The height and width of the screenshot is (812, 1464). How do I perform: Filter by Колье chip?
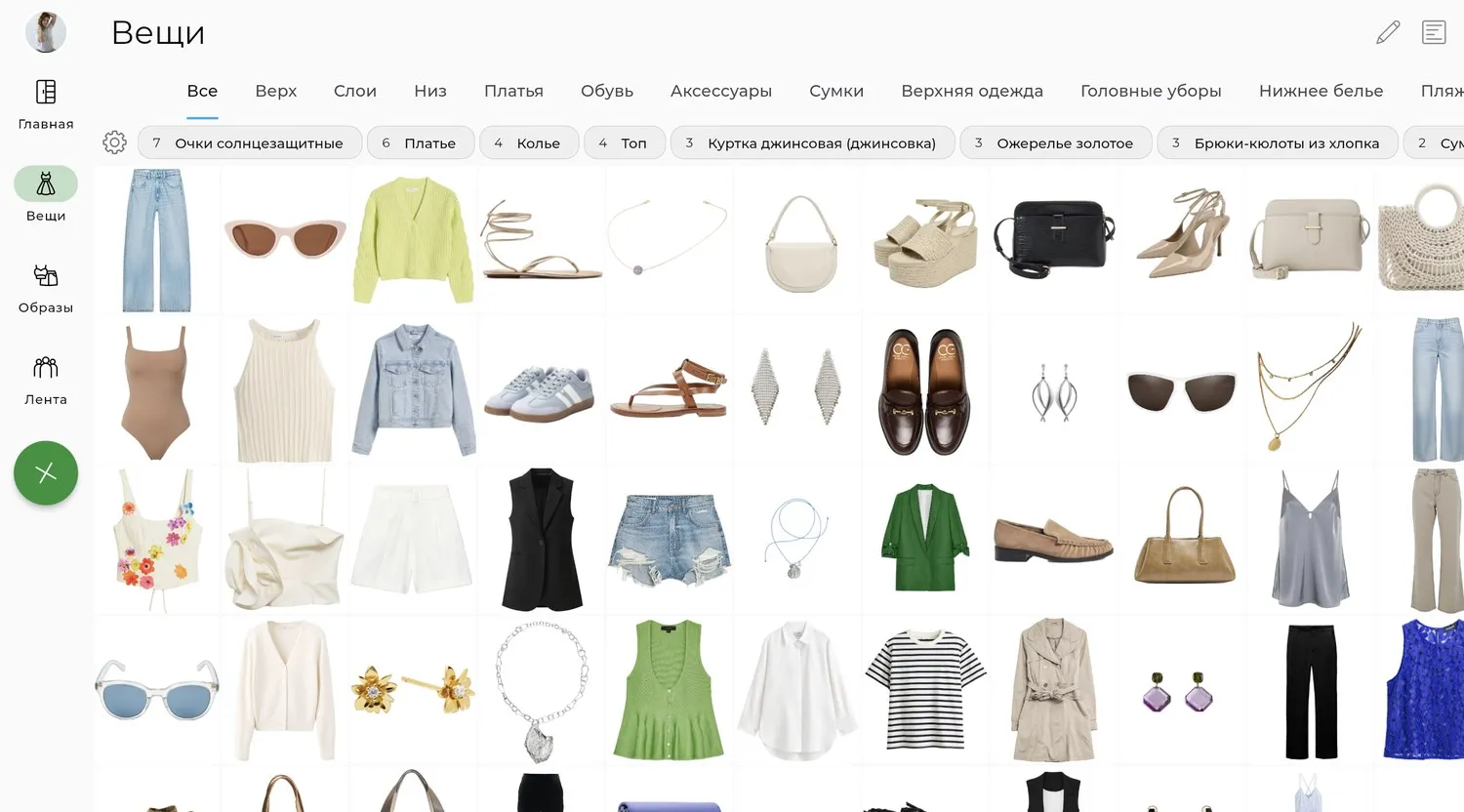pyautogui.click(x=529, y=142)
